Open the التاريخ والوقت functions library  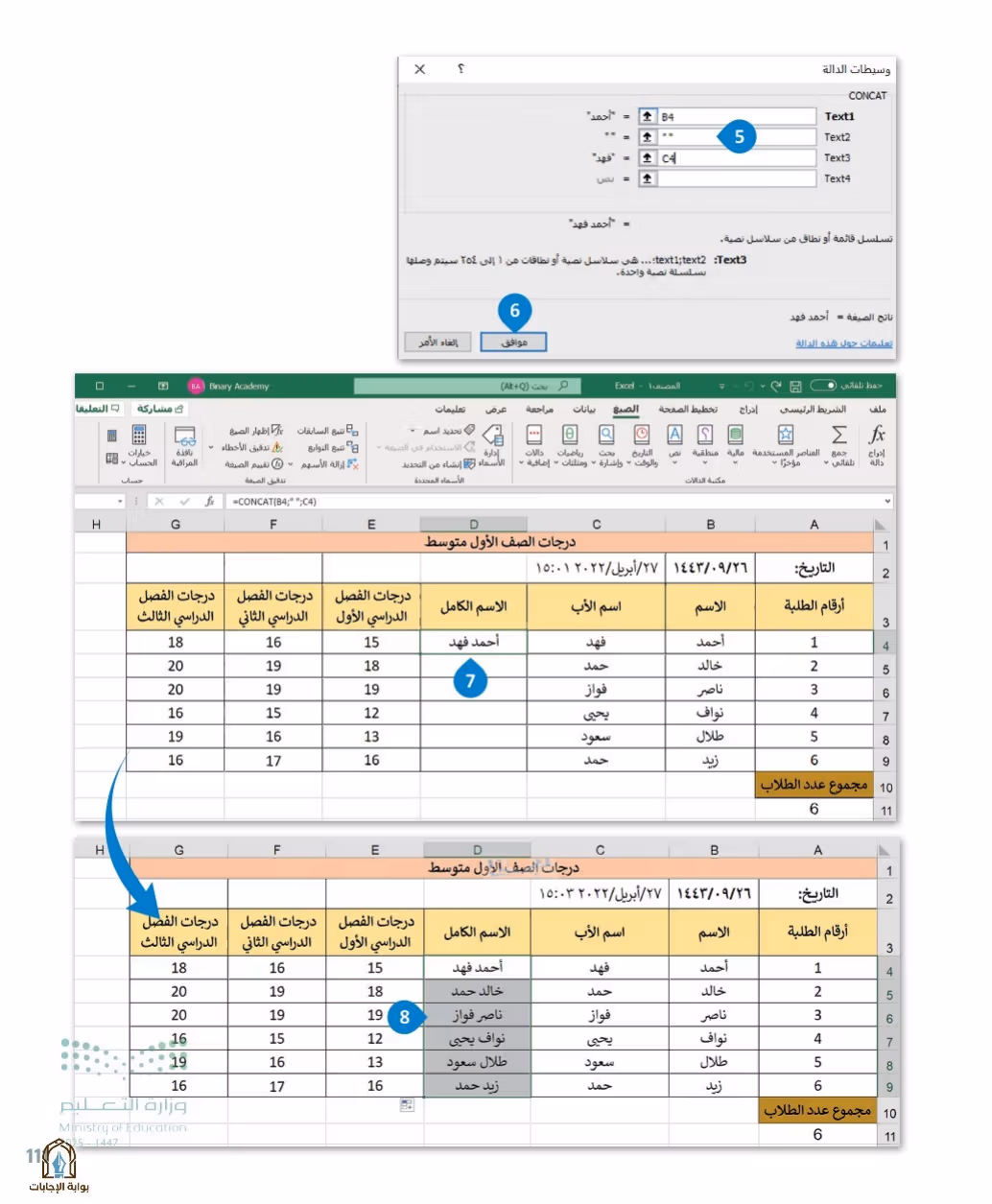[x=643, y=445]
